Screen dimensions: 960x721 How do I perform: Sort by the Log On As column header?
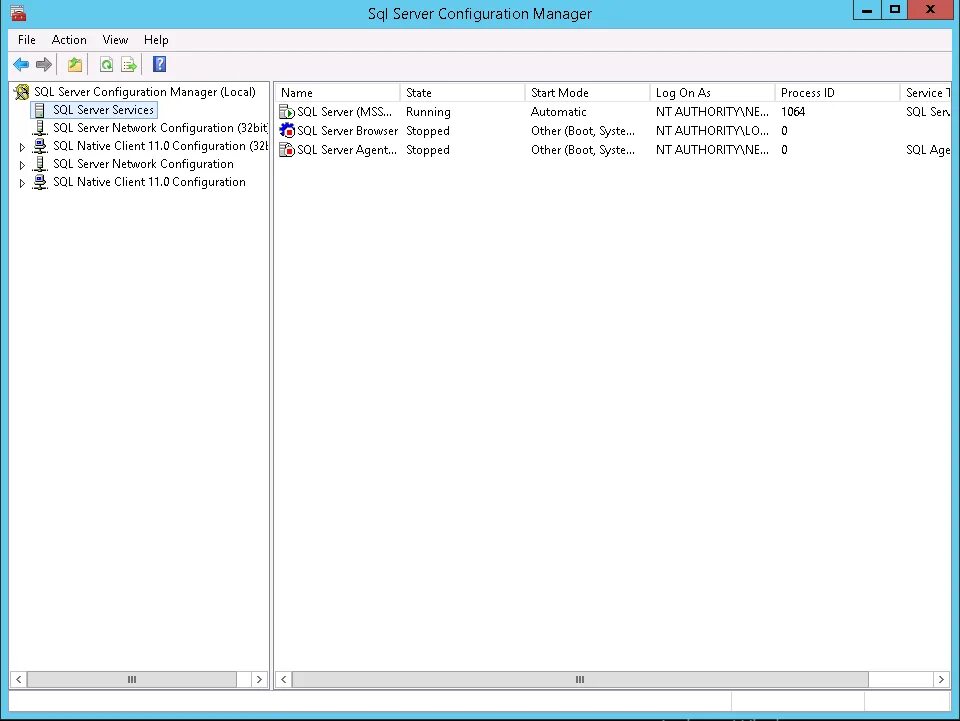click(x=712, y=92)
